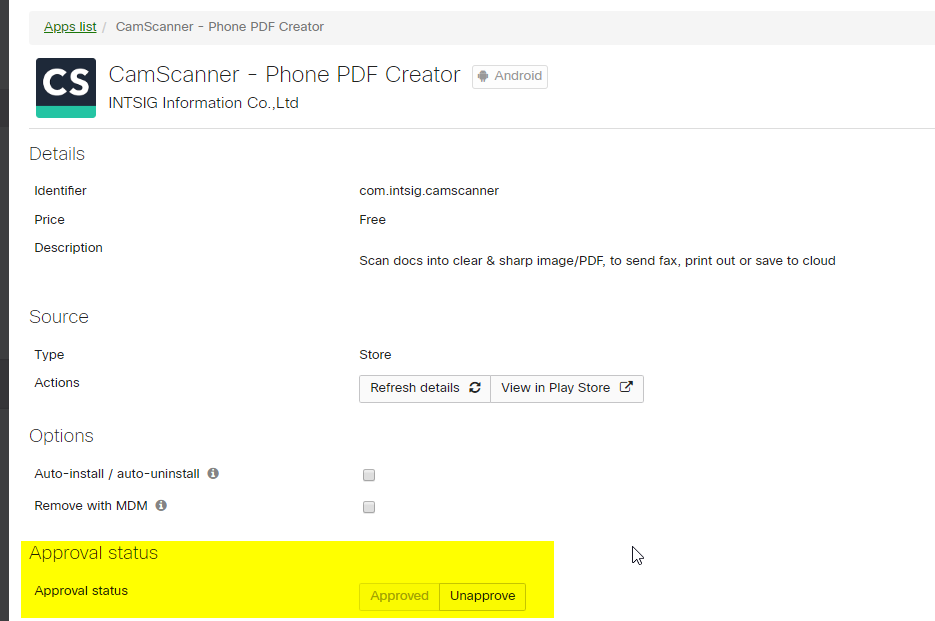The image size is (935, 621).
Task: Go back via the Apps list link
Action: [x=70, y=27]
